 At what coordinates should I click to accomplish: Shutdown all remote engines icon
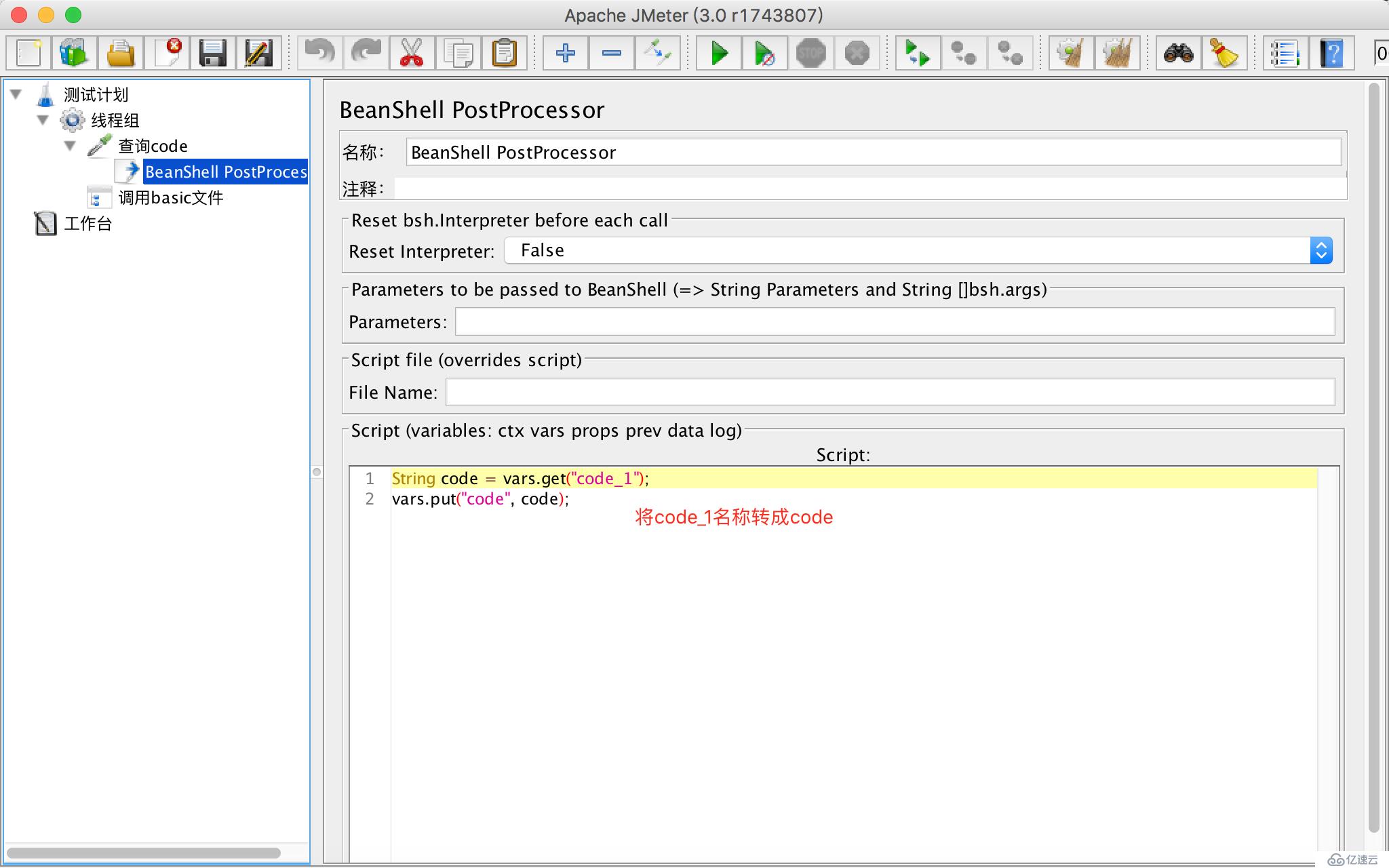(1011, 53)
